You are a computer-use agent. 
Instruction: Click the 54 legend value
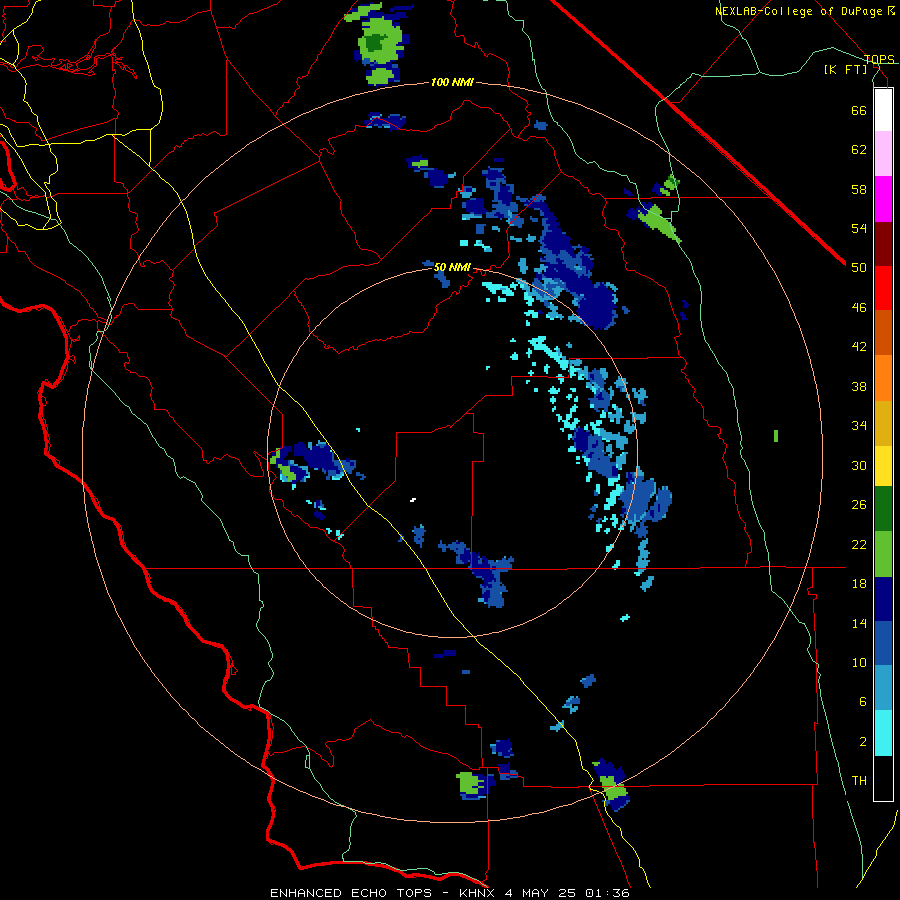click(x=859, y=228)
